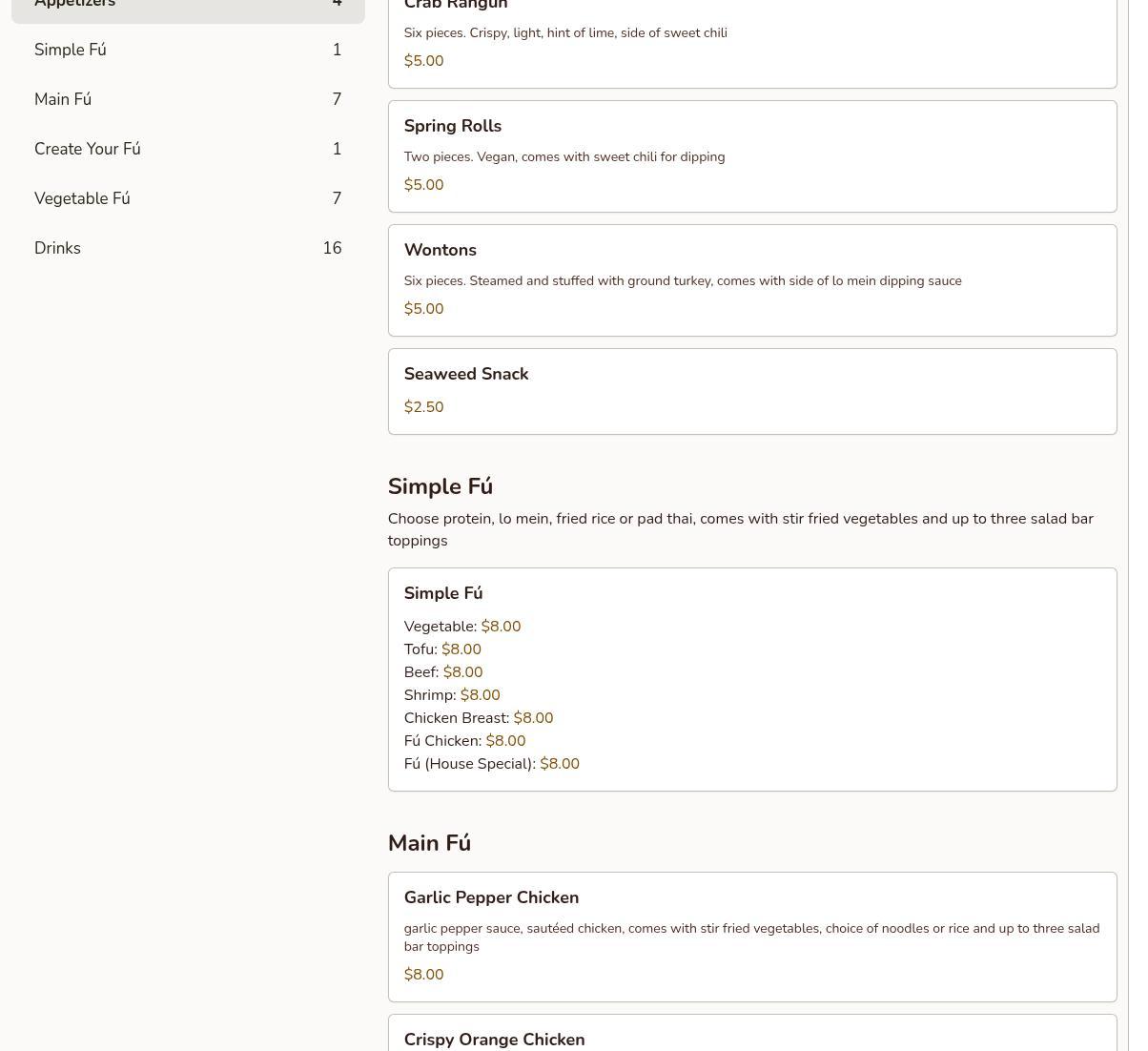The height and width of the screenshot is (1051, 1148).
Task: Select Create Your Fú sidebar category
Action: click(188, 149)
